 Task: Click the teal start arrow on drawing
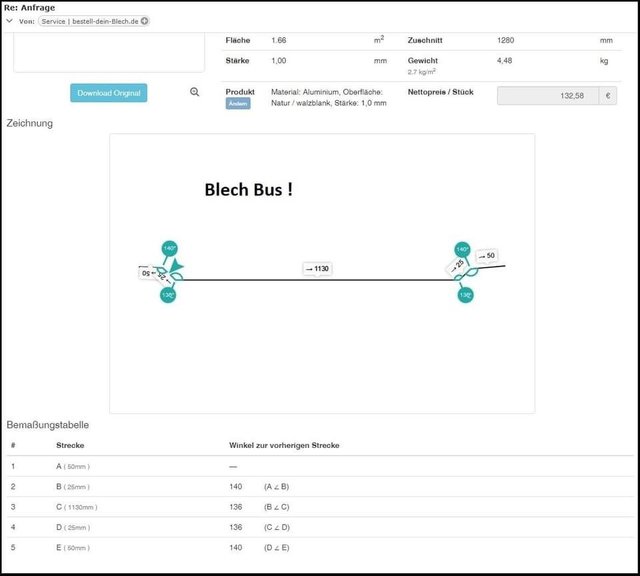[x=177, y=266]
